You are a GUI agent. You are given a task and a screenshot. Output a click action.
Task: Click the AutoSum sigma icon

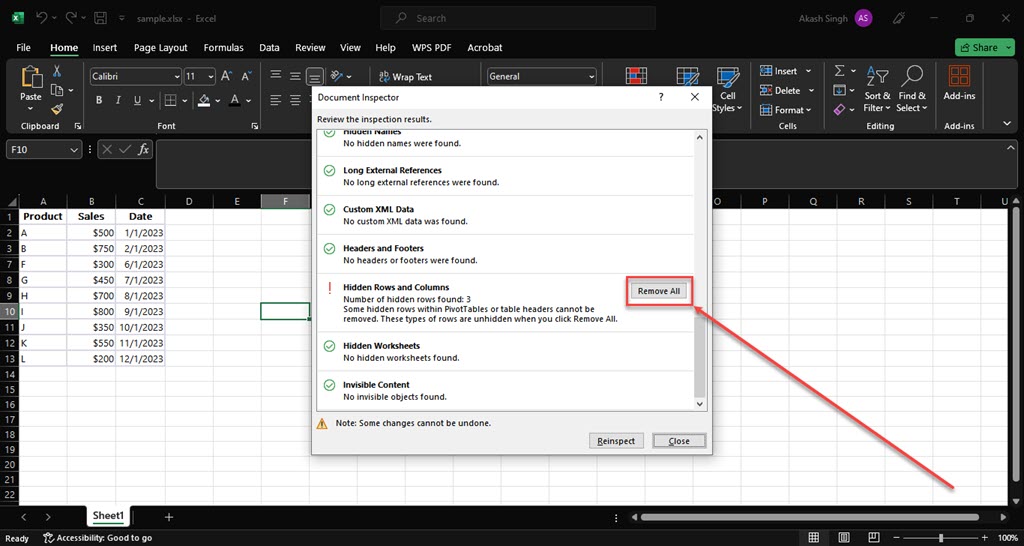pyautogui.click(x=840, y=71)
